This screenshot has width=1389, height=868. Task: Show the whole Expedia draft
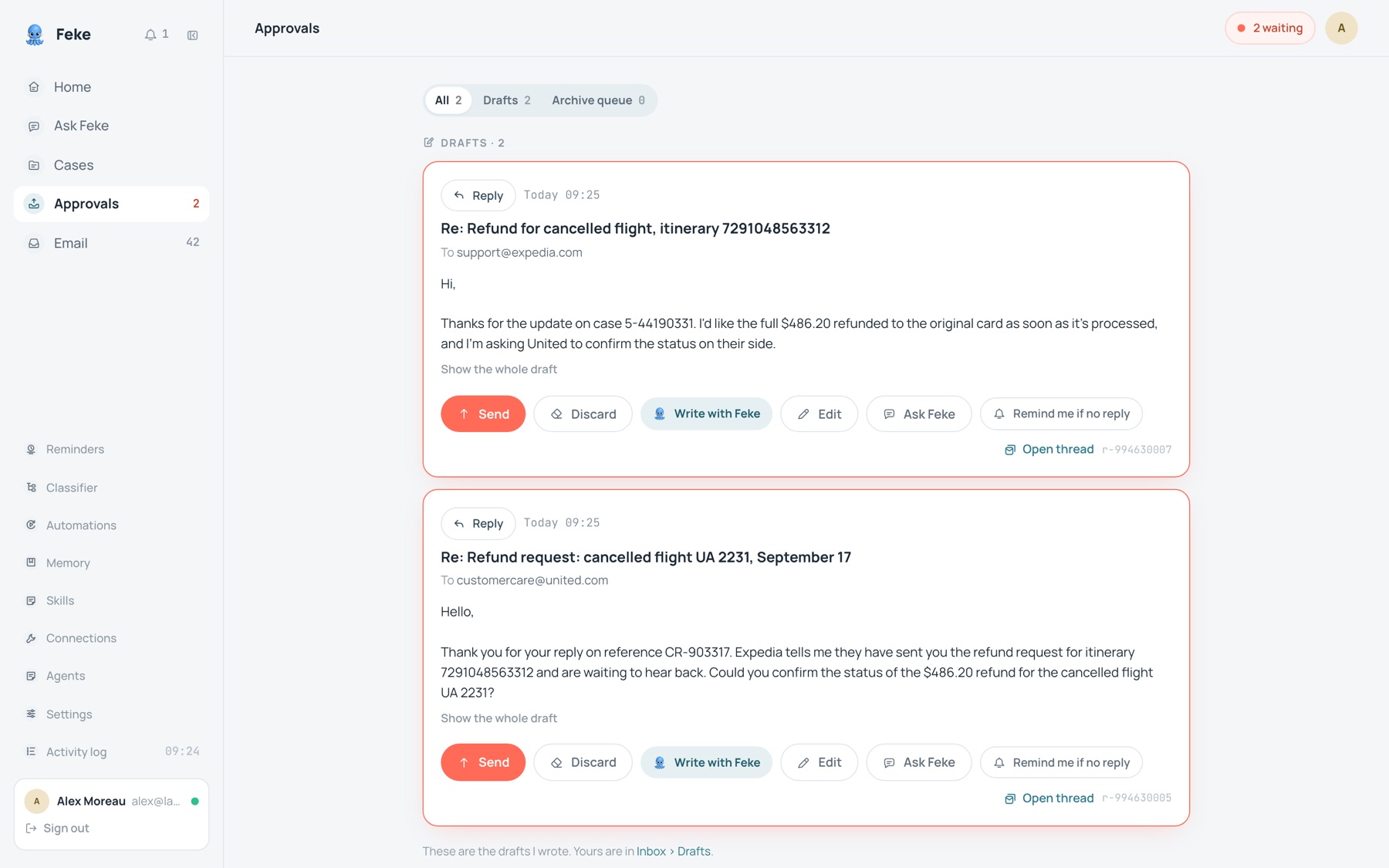click(498, 370)
